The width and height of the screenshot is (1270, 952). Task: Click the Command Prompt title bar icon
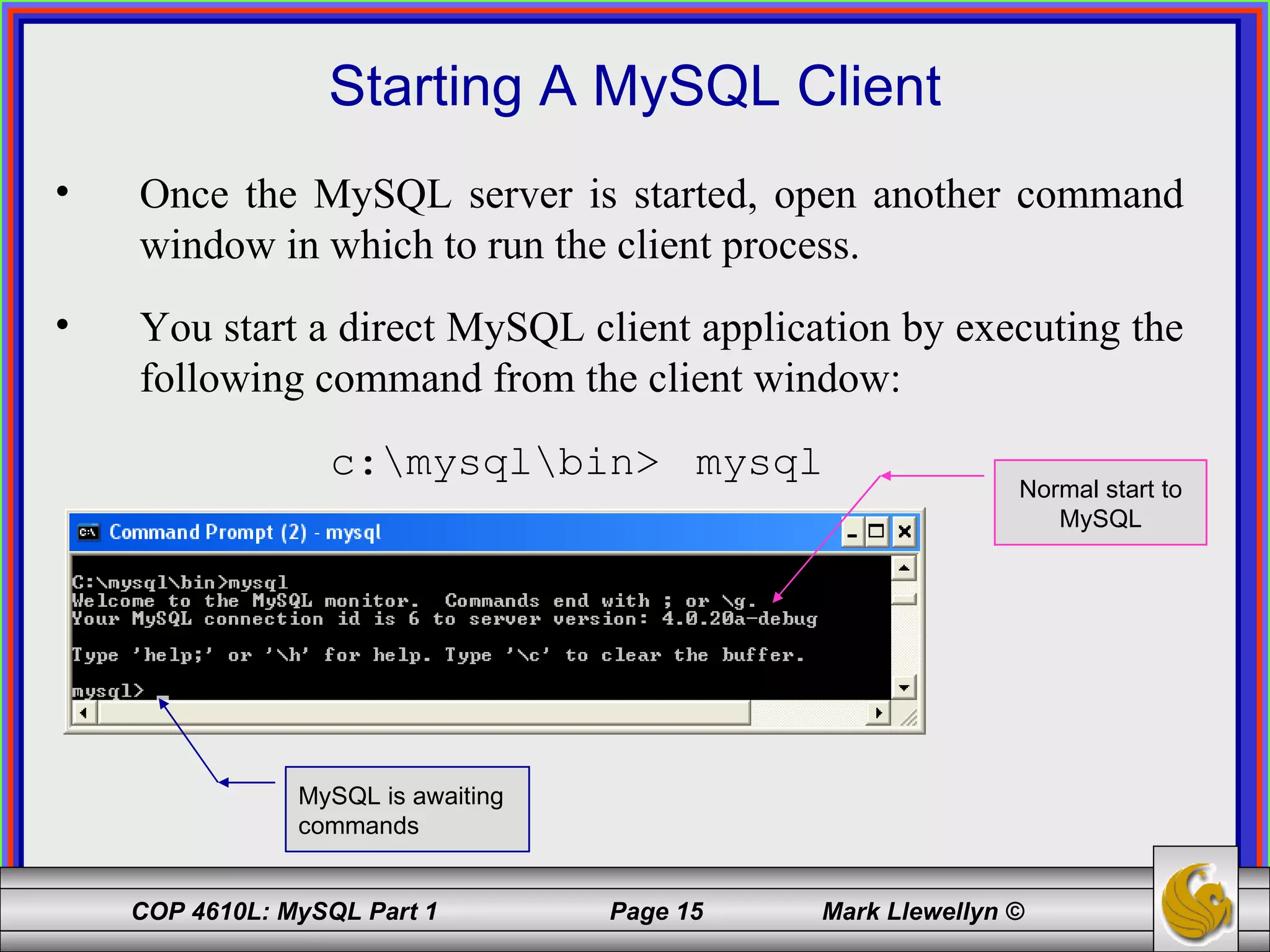pyautogui.click(x=88, y=532)
